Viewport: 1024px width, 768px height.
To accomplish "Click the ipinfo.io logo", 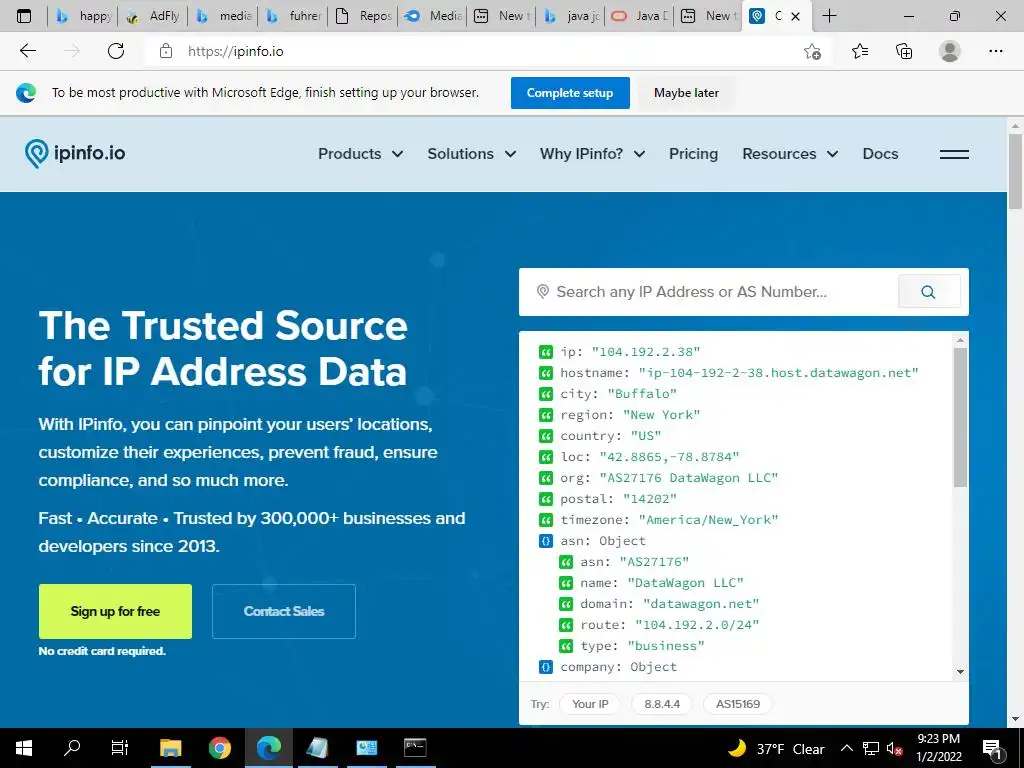I will 75,153.
